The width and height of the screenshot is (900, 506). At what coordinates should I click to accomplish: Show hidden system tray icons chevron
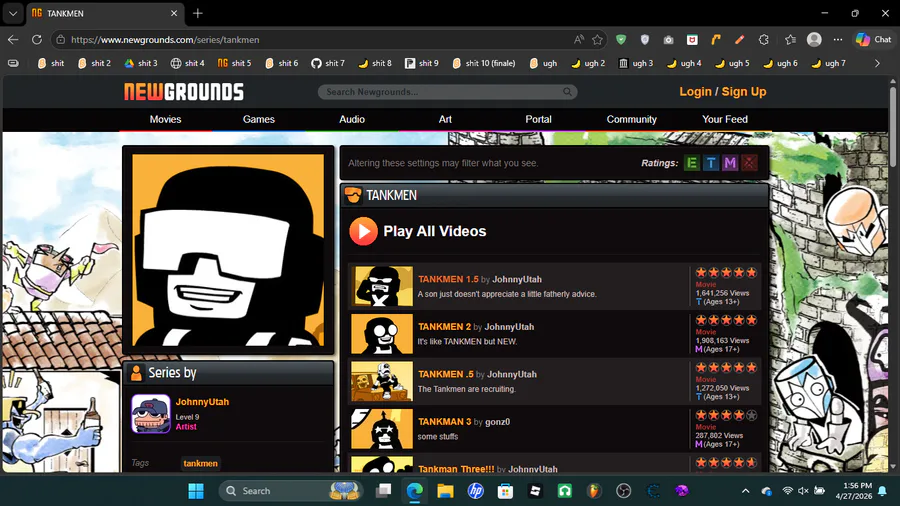click(x=745, y=491)
